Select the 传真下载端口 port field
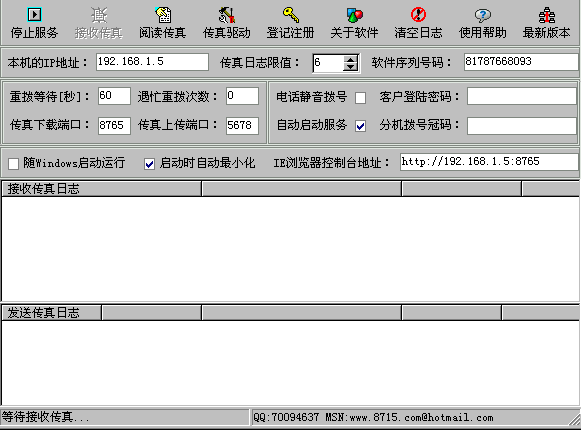The width and height of the screenshot is (581, 431). point(114,125)
